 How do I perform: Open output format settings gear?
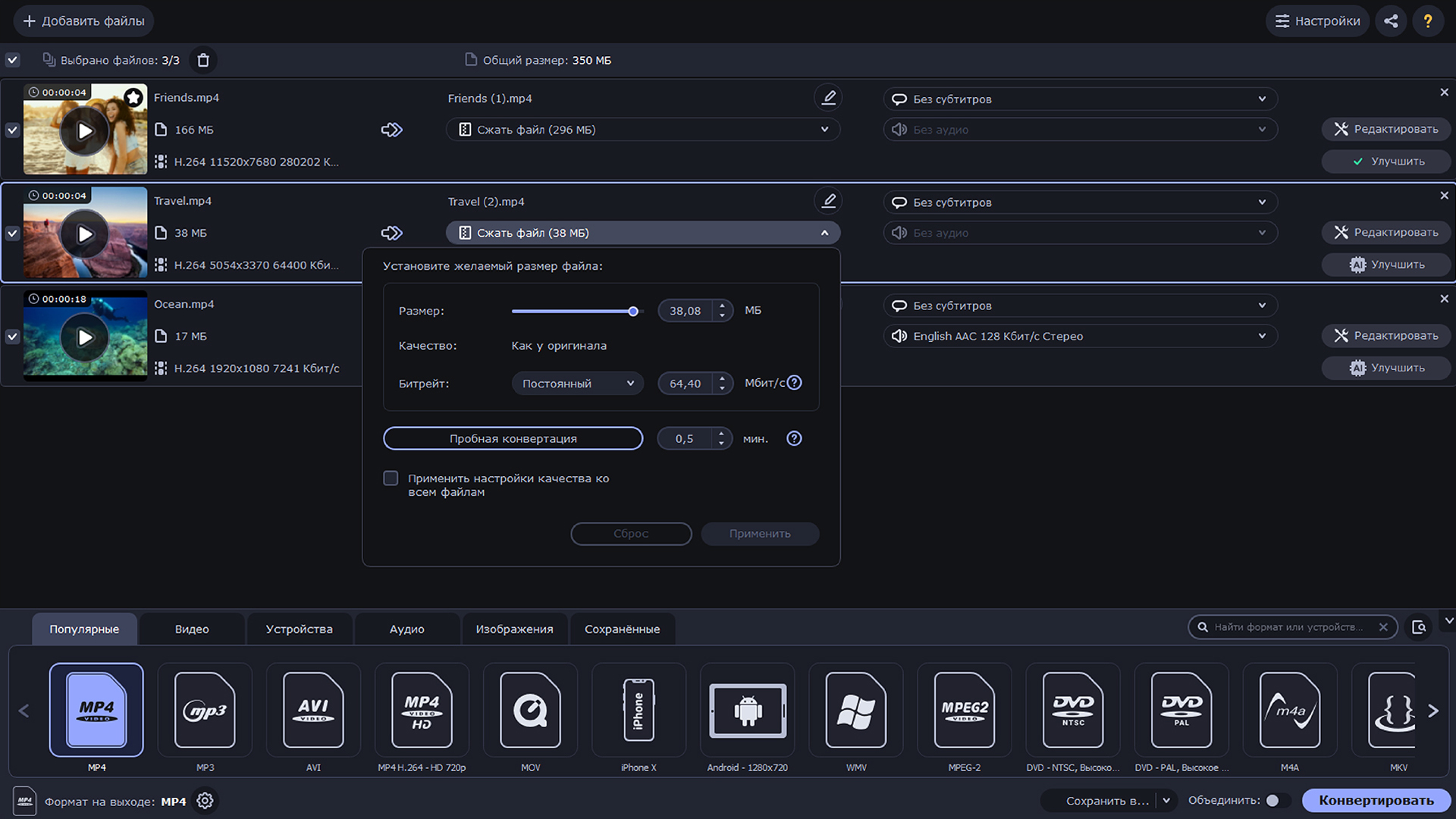tap(205, 801)
